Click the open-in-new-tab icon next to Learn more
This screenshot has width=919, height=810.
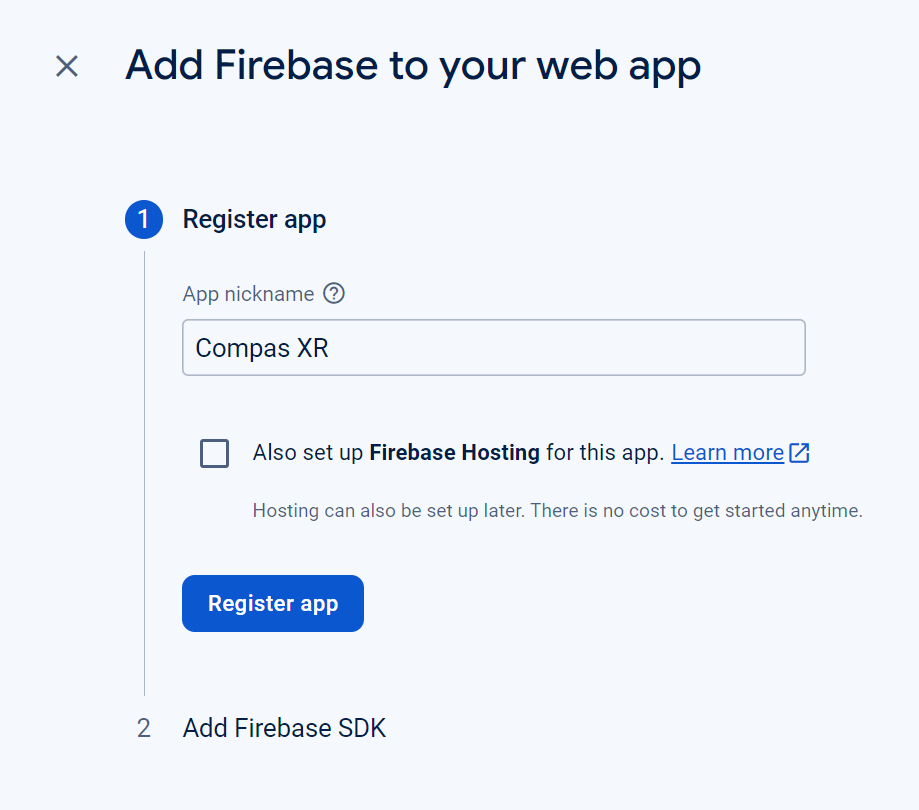pos(799,452)
